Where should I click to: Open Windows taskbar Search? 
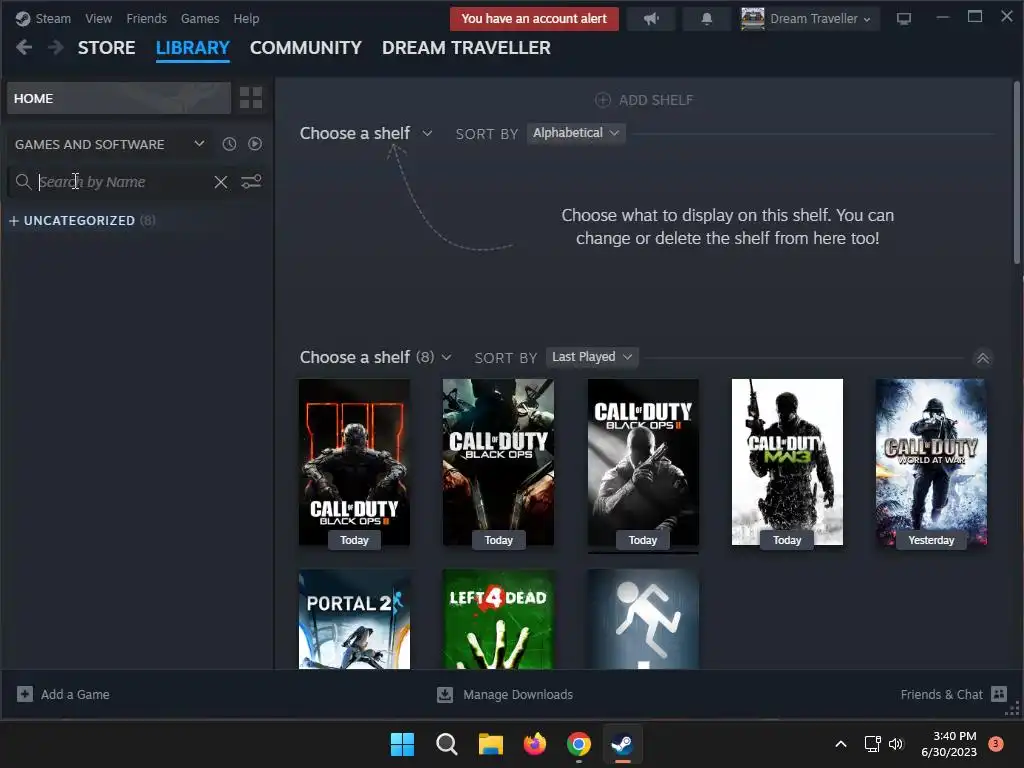coord(447,744)
